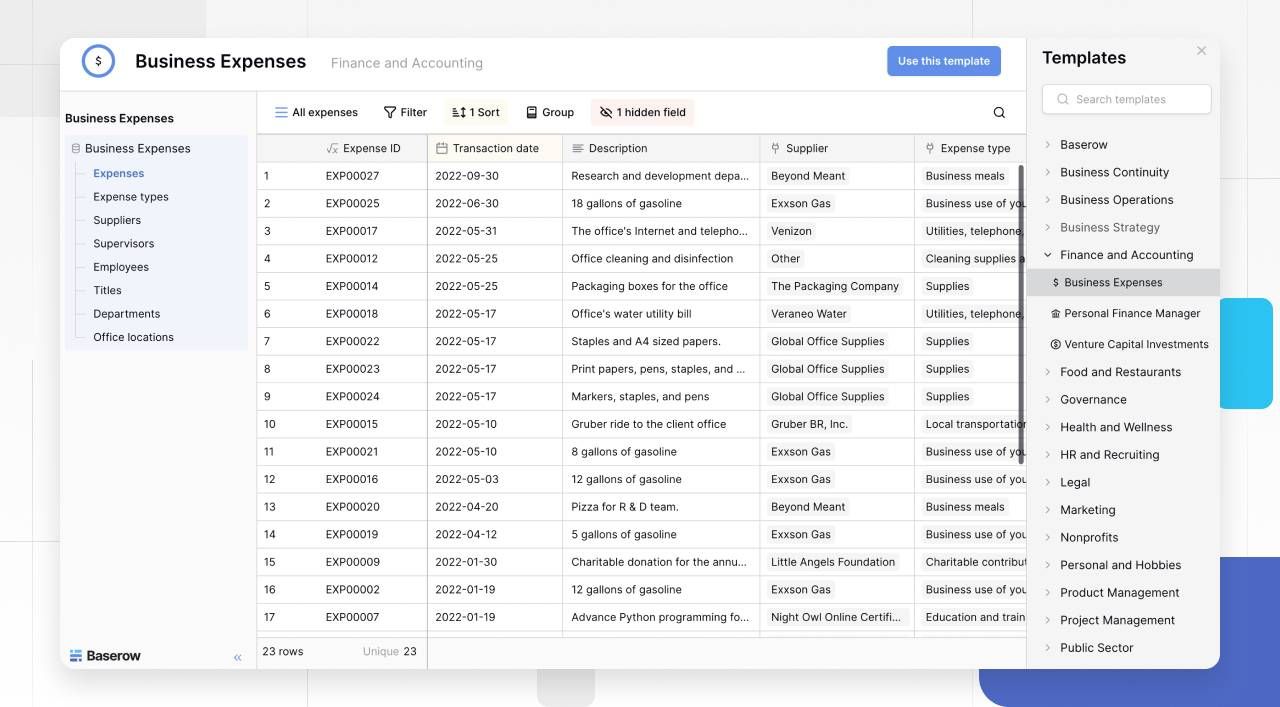Click the dollar sign template logo icon
This screenshot has height=707, width=1280.
tap(98, 61)
